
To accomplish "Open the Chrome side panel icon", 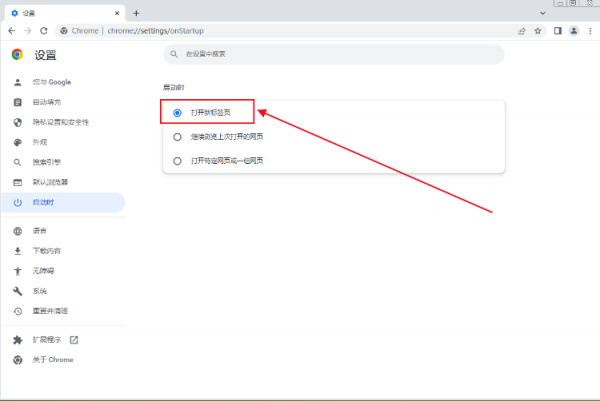I will click(557, 31).
